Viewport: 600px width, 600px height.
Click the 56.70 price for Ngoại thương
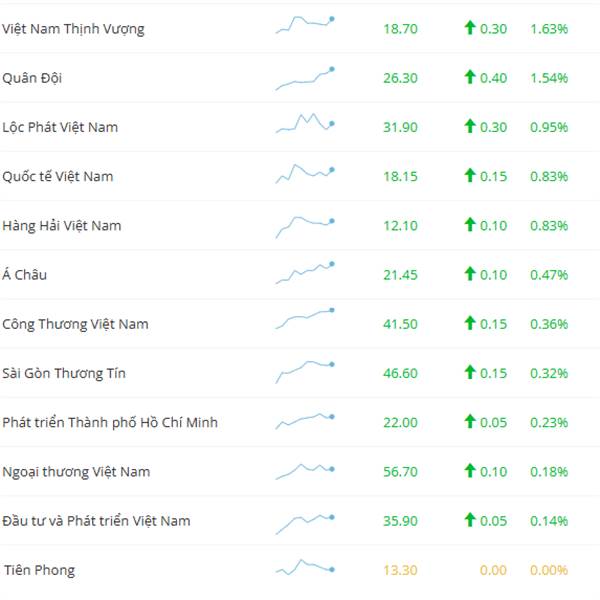400,472
